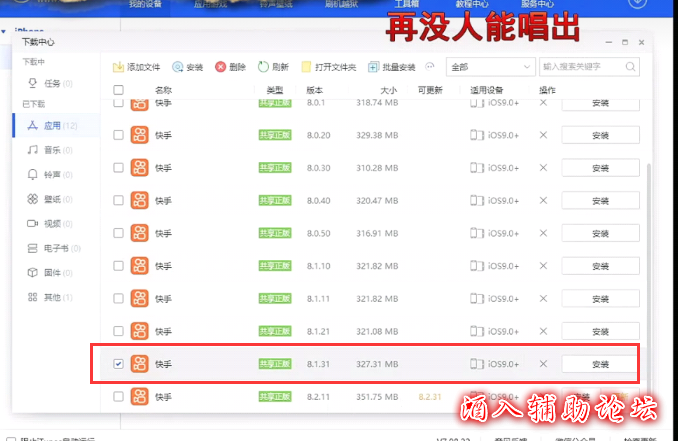
Task: Click 快手 app icon for version 8.0.20
Action: pyautogui.click(x=140, y=135)
